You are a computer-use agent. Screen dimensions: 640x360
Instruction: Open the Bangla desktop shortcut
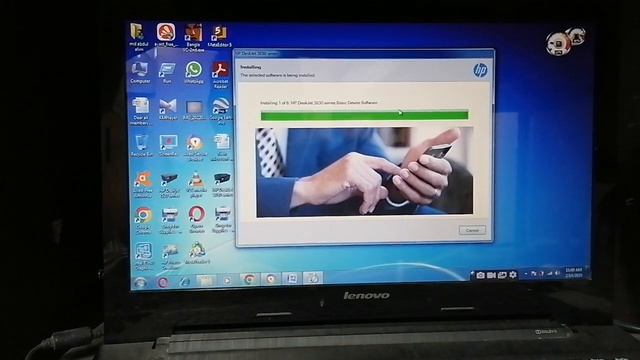click(193, 38)
